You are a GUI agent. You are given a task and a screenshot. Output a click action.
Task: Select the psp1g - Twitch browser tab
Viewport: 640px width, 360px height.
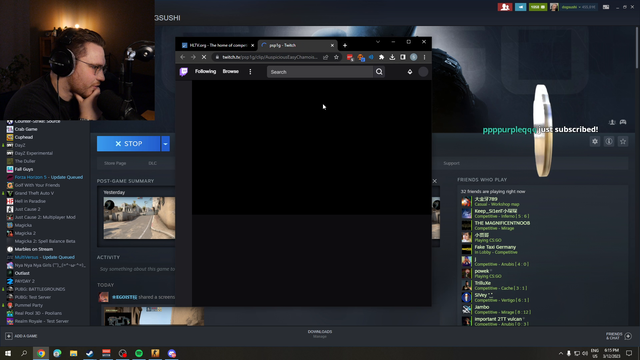pyautogui.click(x=298, y=45)
